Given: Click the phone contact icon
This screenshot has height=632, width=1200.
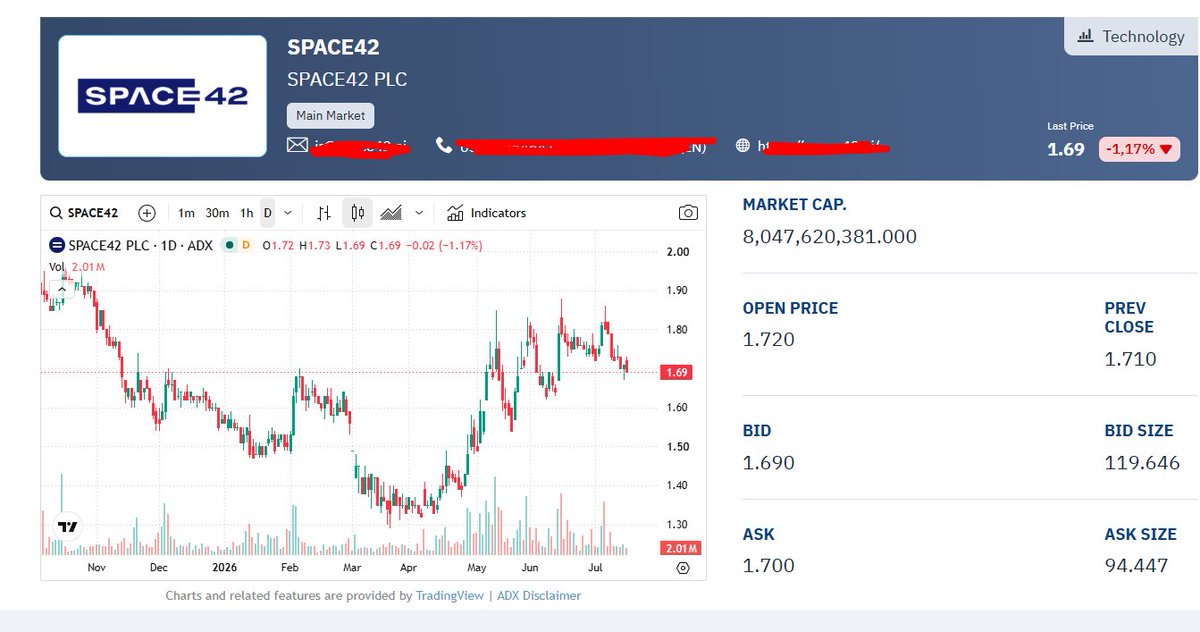Looking at the screenshot, I should click(x=444, y=145).
